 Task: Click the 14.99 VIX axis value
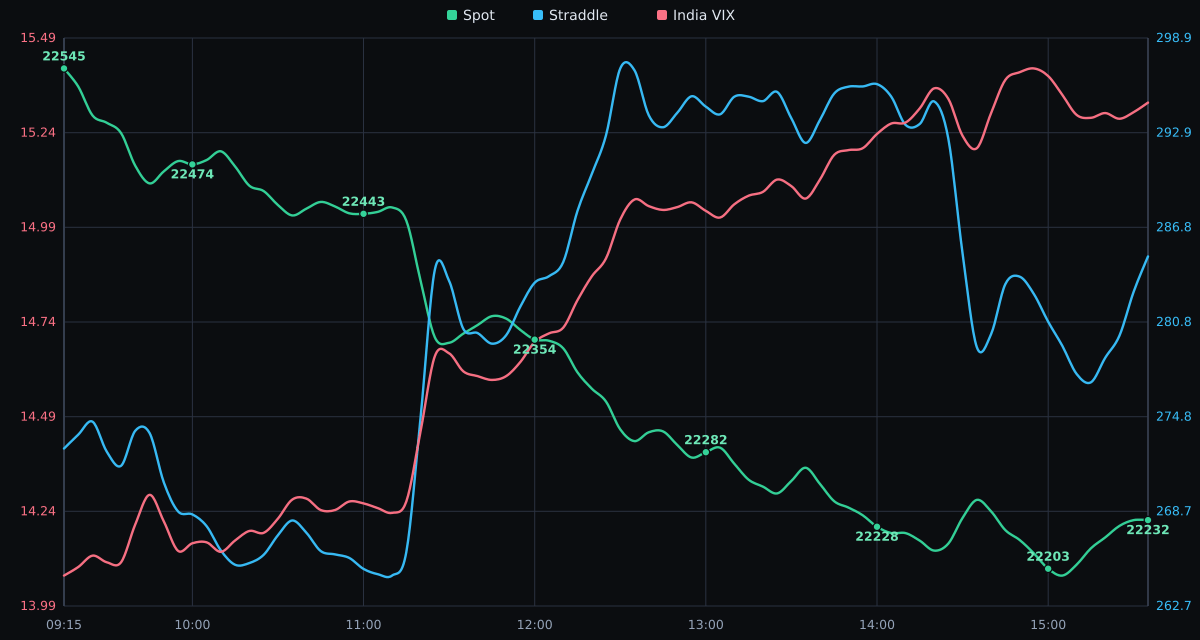click(38, 227)
